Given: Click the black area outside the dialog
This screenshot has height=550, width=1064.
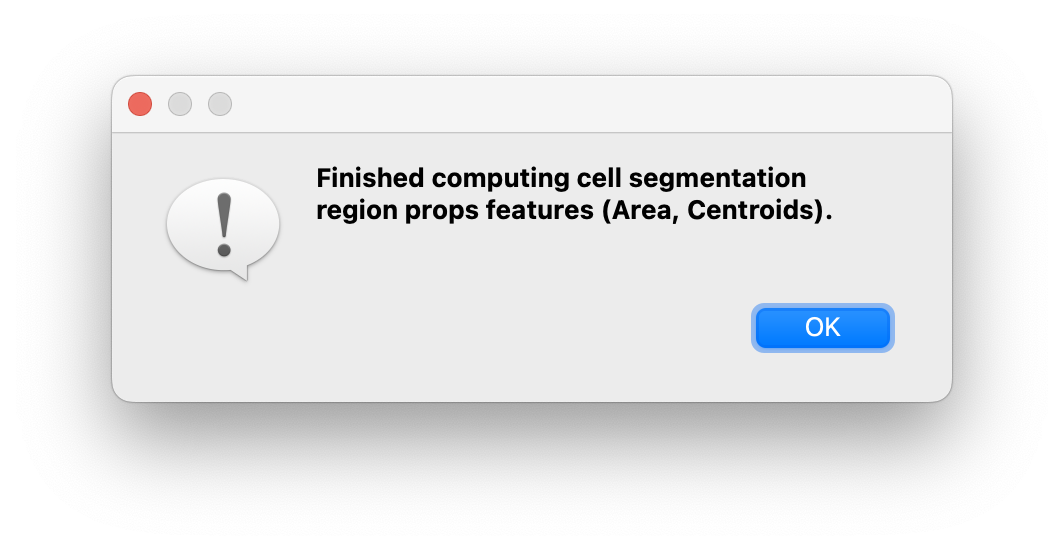Looking at the screenshot, I should coord(530,480).
